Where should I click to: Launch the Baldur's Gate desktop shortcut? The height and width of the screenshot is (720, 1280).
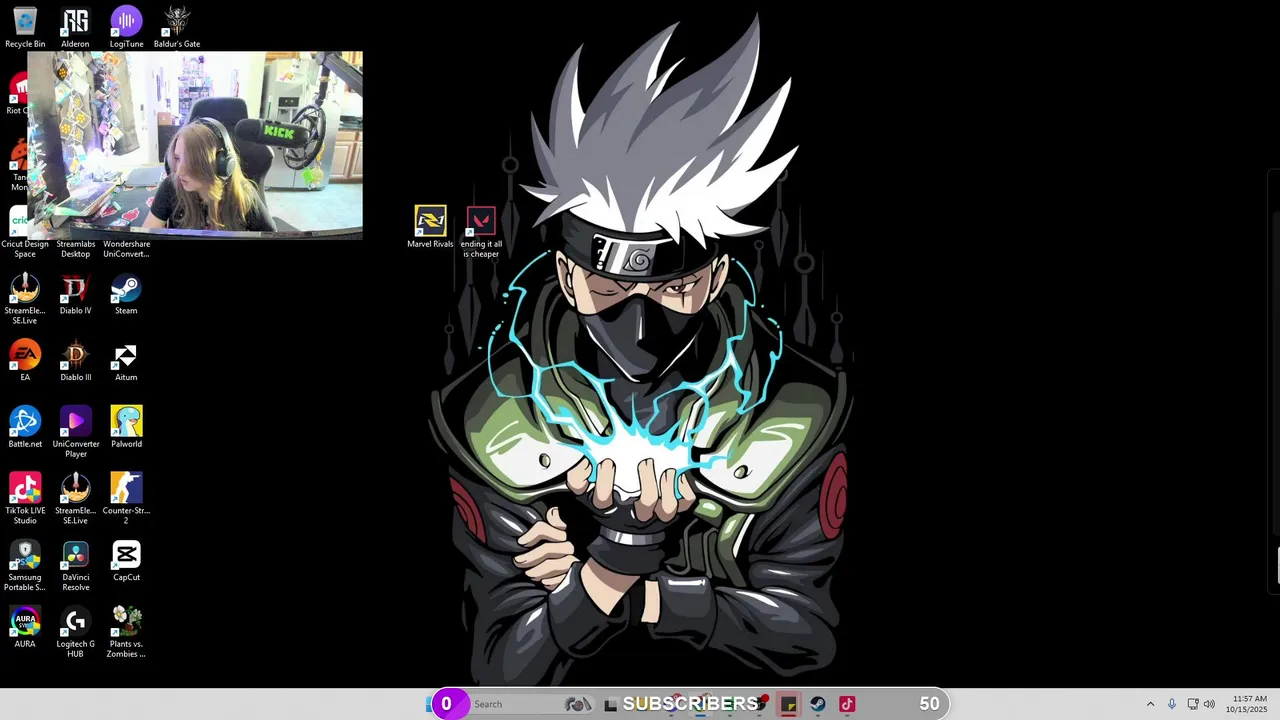pyautogui.click(x=177, y=27)
